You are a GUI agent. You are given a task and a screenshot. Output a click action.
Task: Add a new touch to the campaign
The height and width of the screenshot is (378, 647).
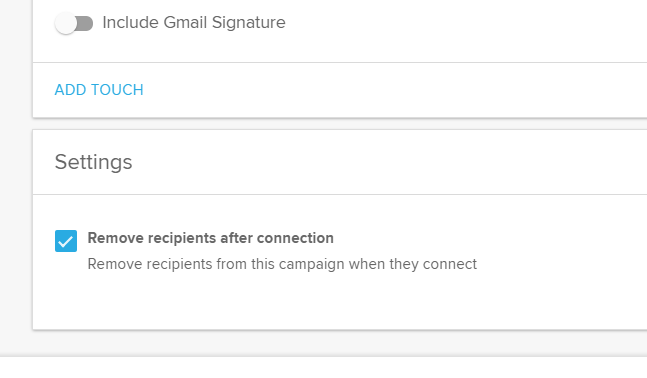(99, 90)
